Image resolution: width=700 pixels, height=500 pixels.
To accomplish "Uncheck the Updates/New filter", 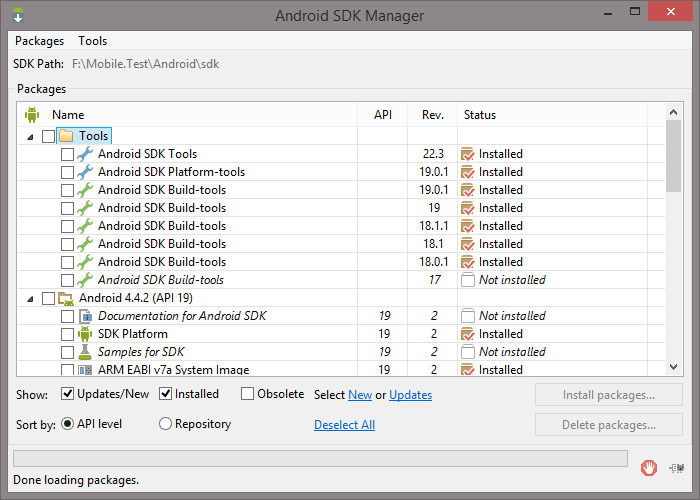I will (67, 394).
